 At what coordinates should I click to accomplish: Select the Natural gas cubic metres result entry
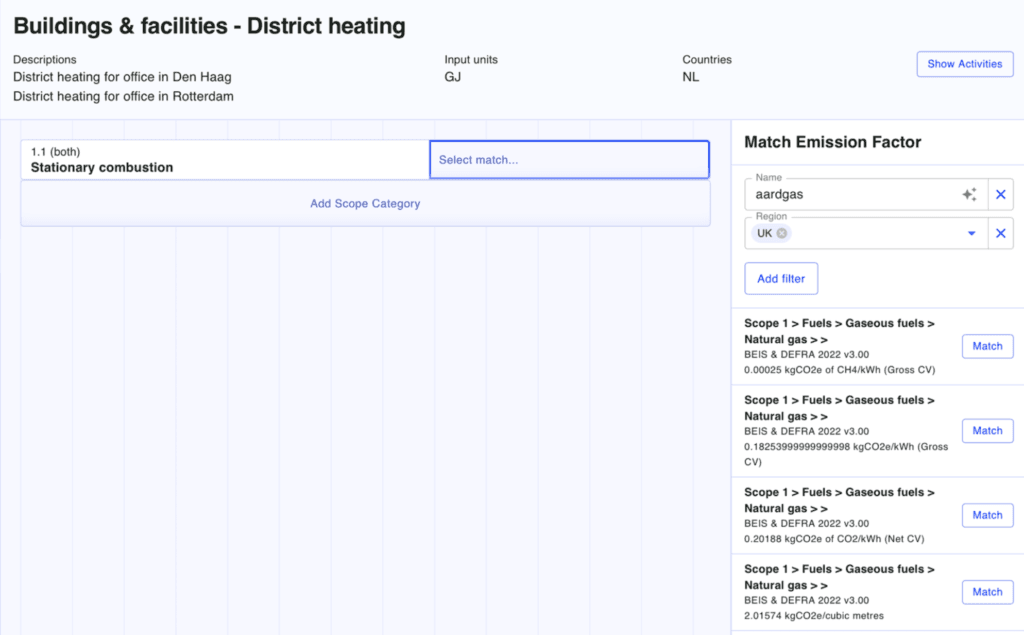(x=845, y=592)
